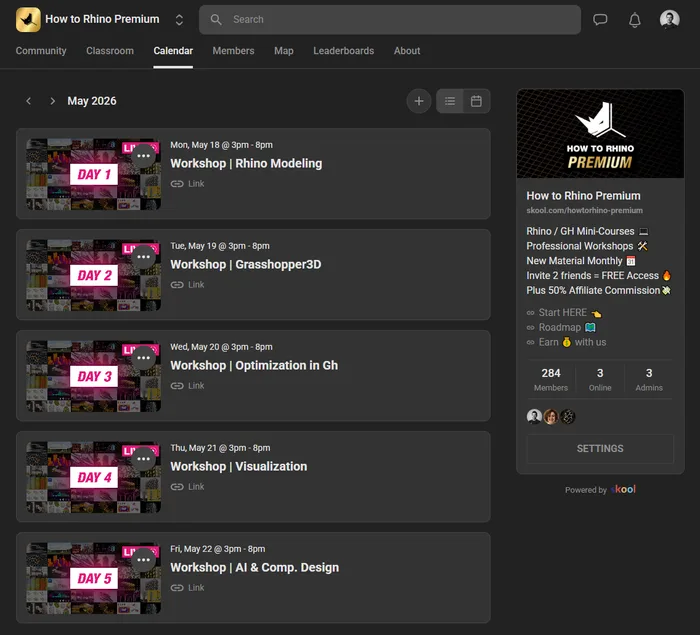This screenshot has height=635, width=700.
Task: Click Link under Optimization in Gh workshop
Action: coord(188,385)
